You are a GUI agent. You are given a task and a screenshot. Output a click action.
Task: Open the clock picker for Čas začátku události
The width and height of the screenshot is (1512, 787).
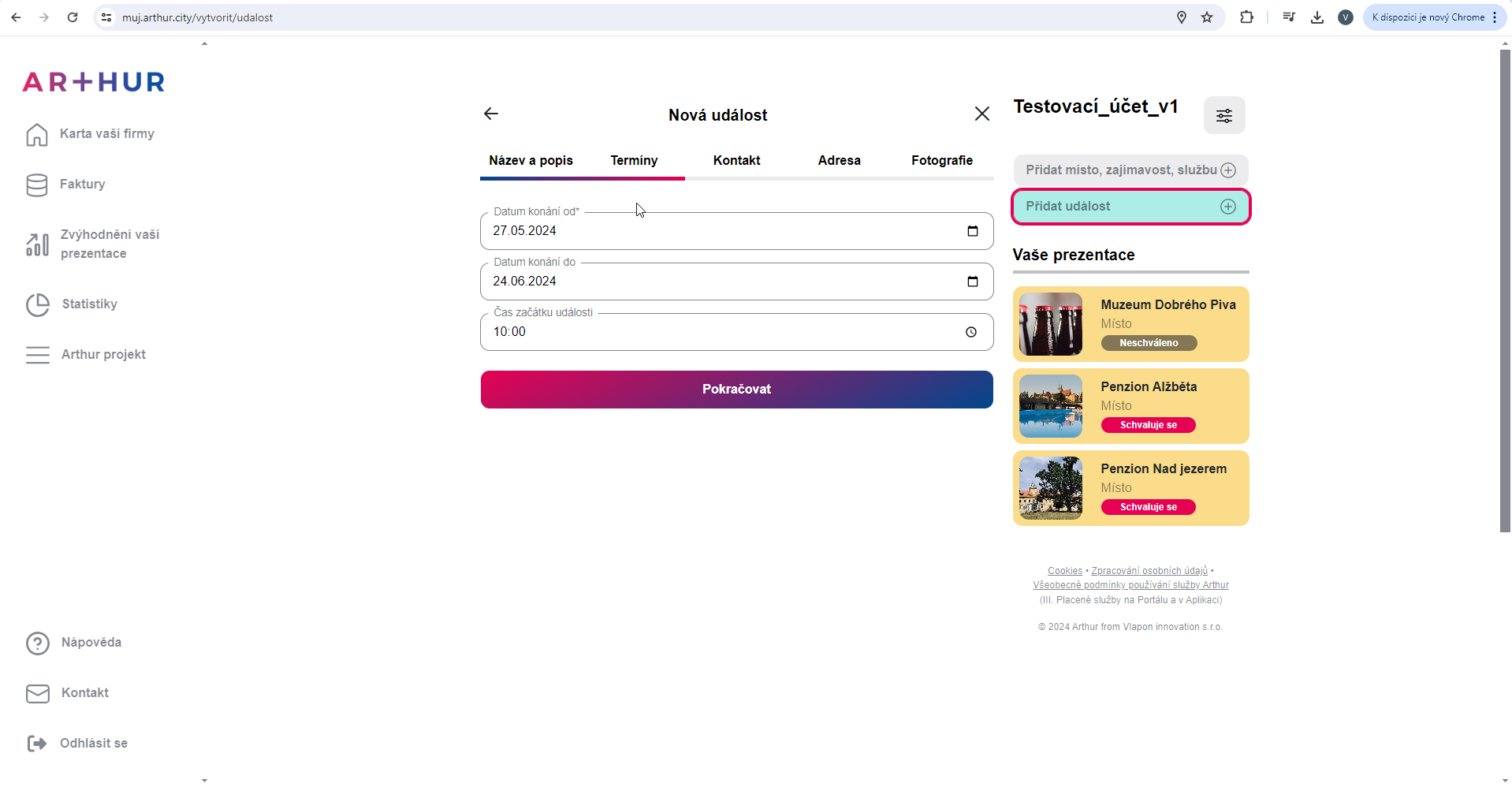coord(970,332)
